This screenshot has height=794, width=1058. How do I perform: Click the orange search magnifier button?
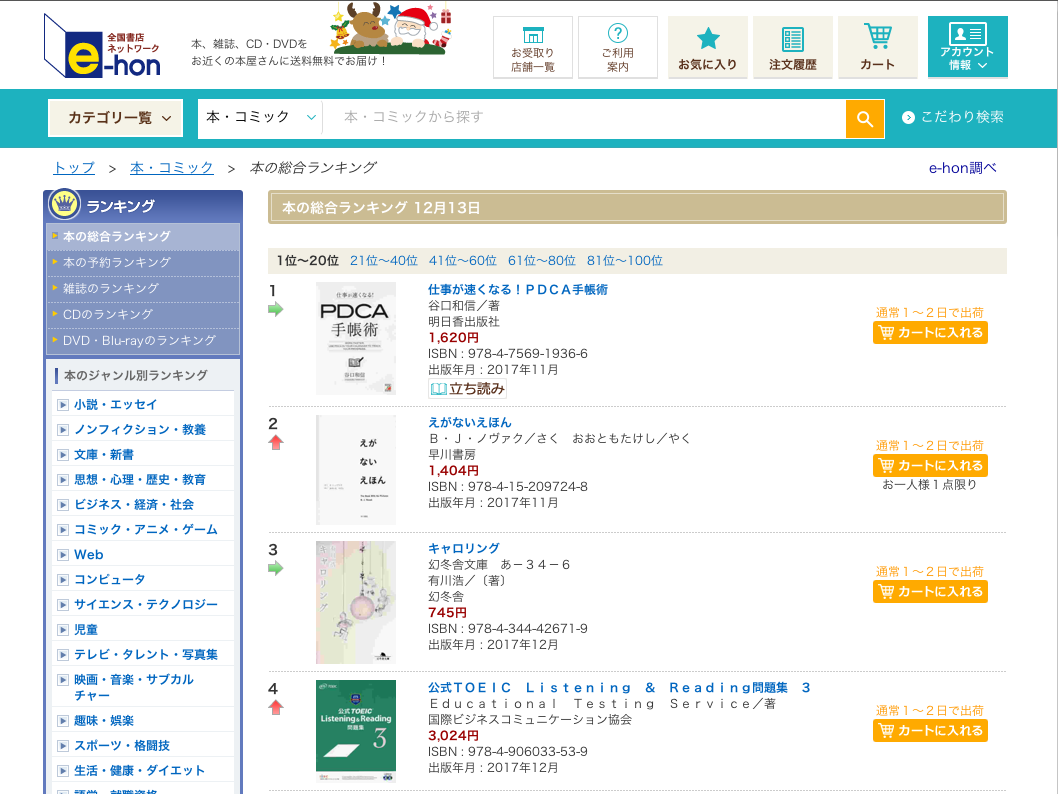click(x=864, y=119)
